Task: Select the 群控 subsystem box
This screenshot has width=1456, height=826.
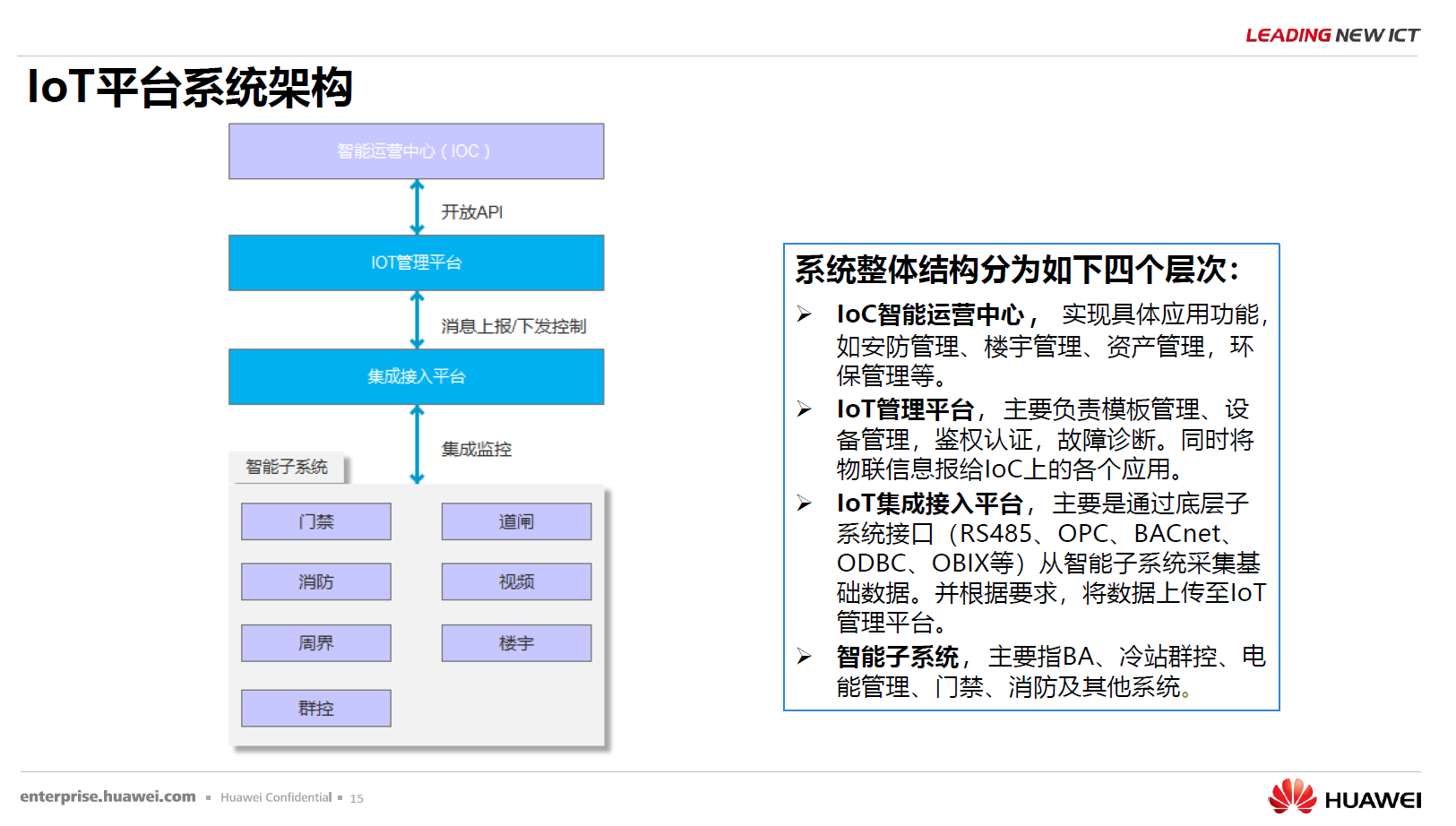Action: [316, 708]
